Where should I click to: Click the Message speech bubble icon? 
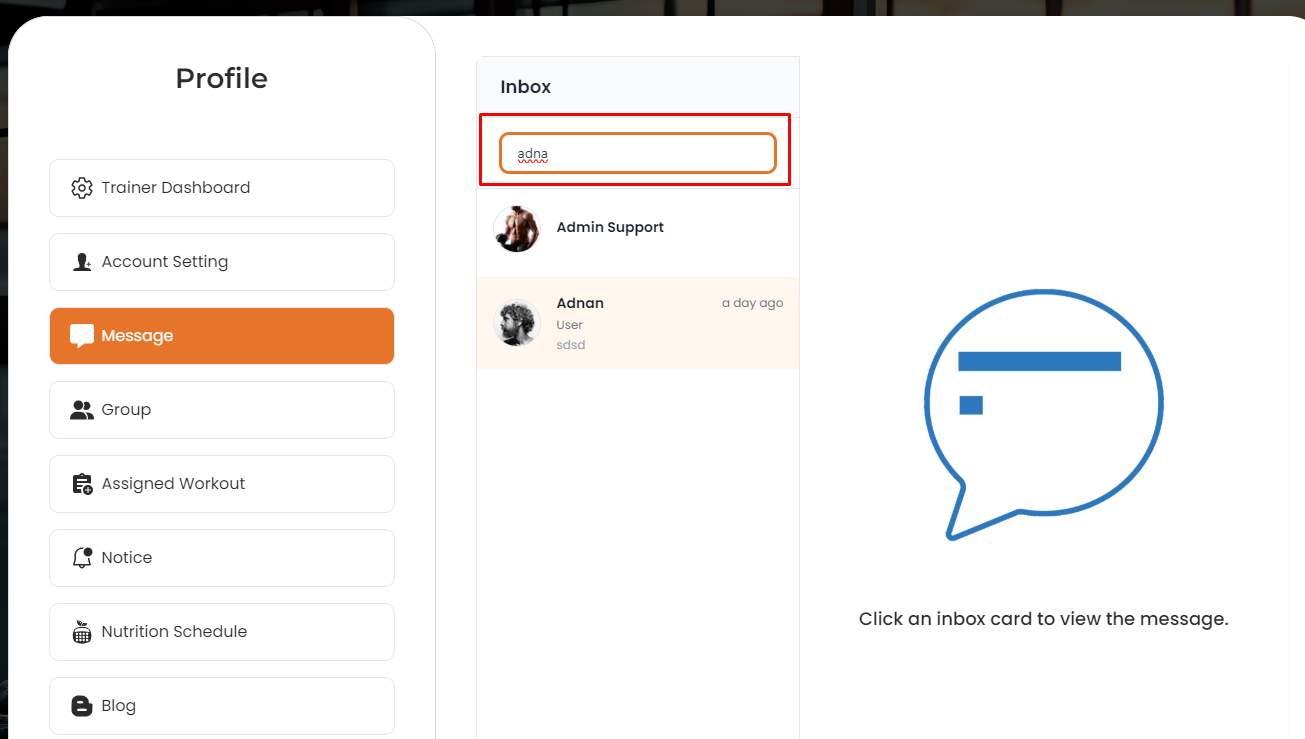(82, 336)
